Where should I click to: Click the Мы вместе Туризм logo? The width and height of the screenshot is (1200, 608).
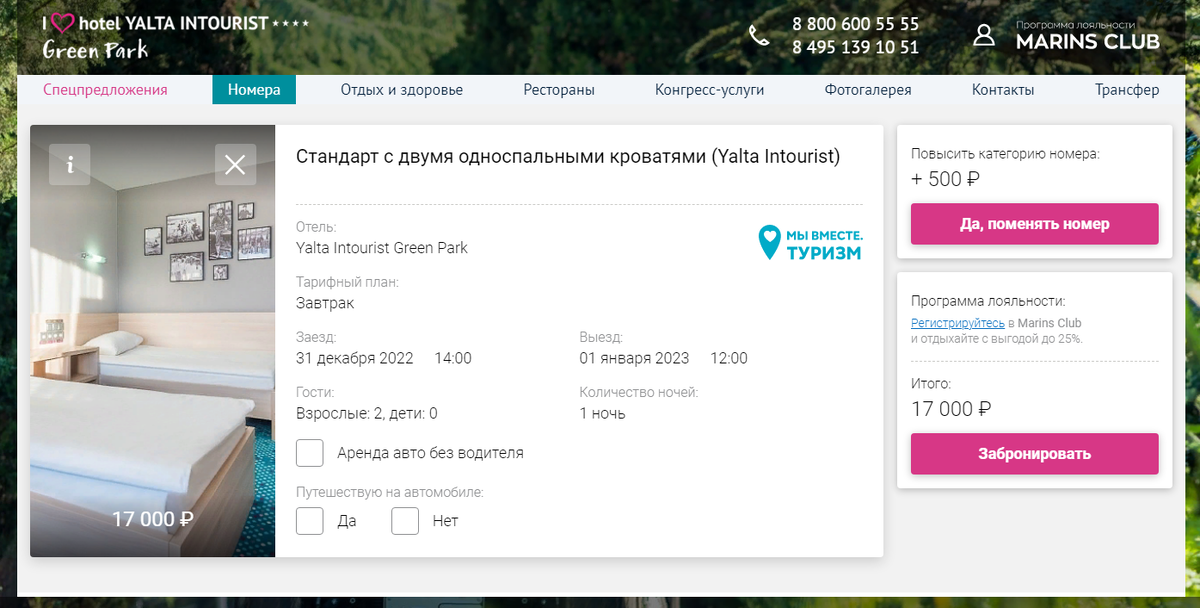(810, 243)
